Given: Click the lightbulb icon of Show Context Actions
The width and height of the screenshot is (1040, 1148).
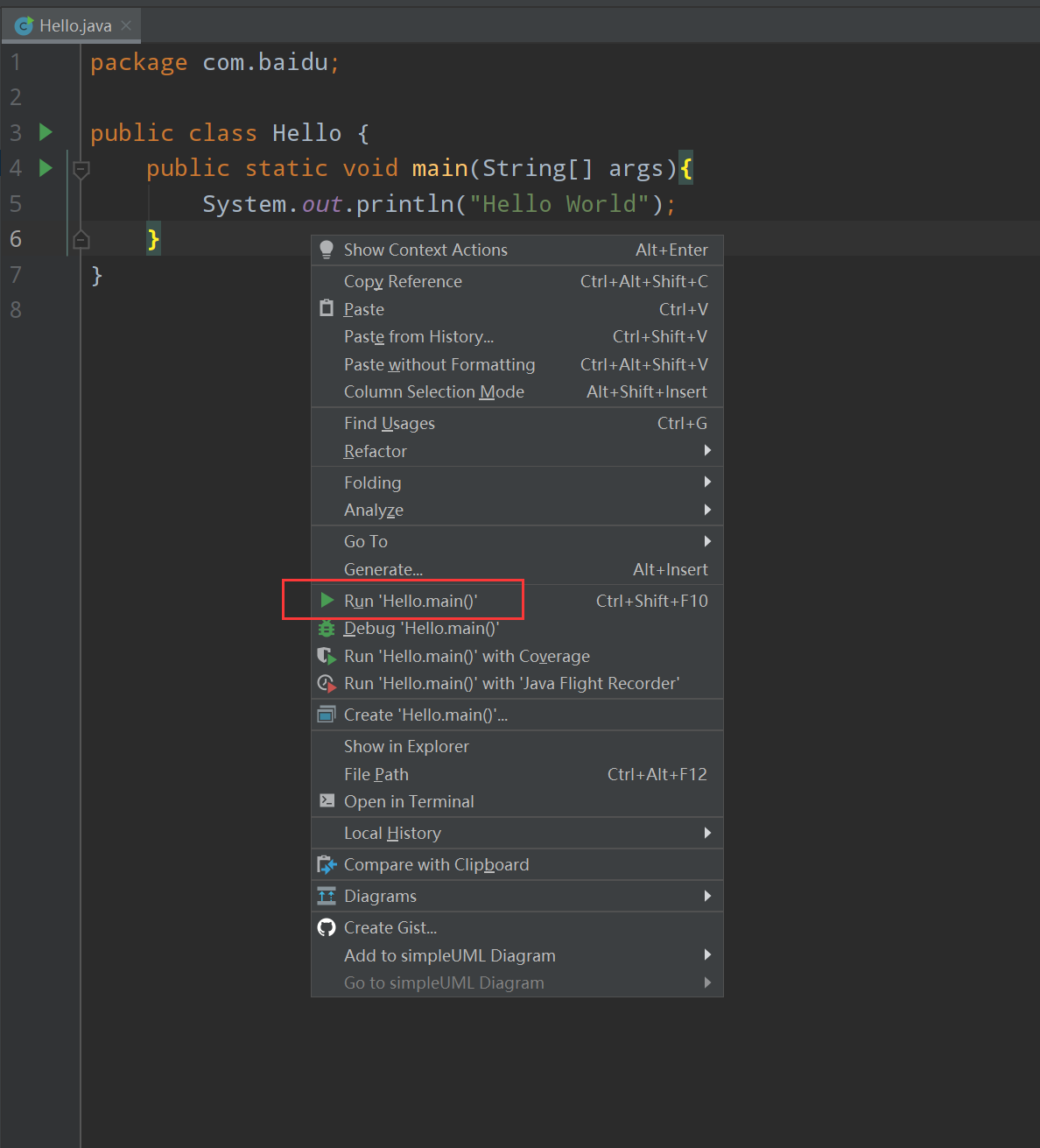Looking at the screenshot, I should coord(327,250).
